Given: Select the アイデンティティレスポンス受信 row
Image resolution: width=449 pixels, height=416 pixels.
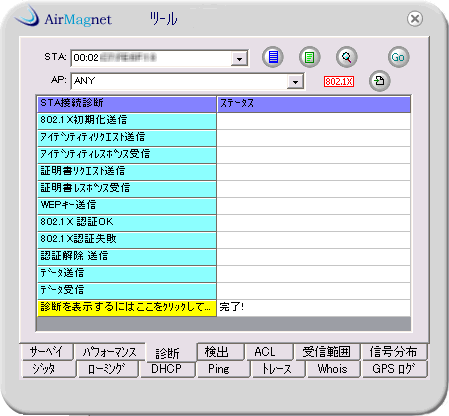Looking at the screenshot, I should click(x=127, y=155).
